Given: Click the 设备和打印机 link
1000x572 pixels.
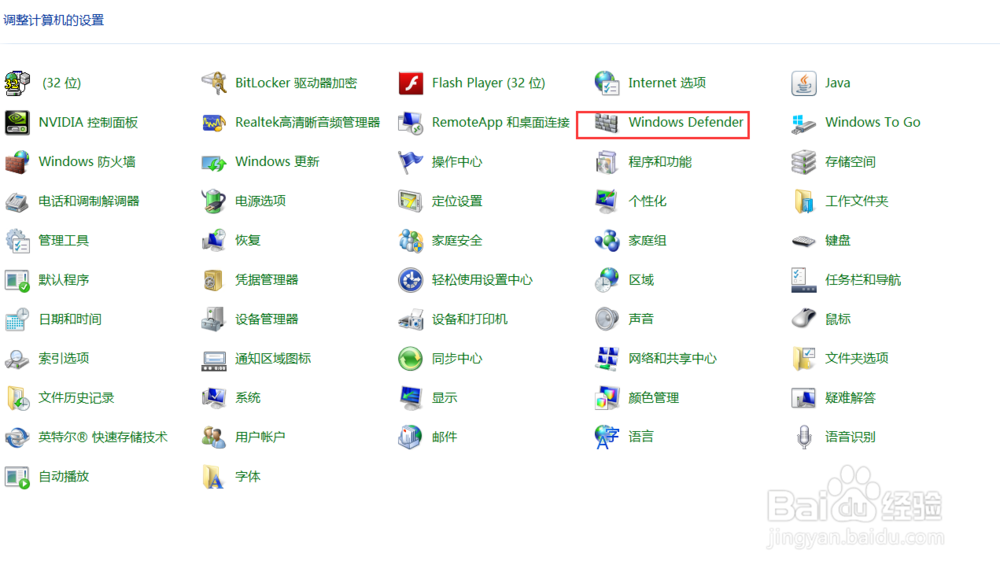Looking at the screenshot, I should (469, 319).
